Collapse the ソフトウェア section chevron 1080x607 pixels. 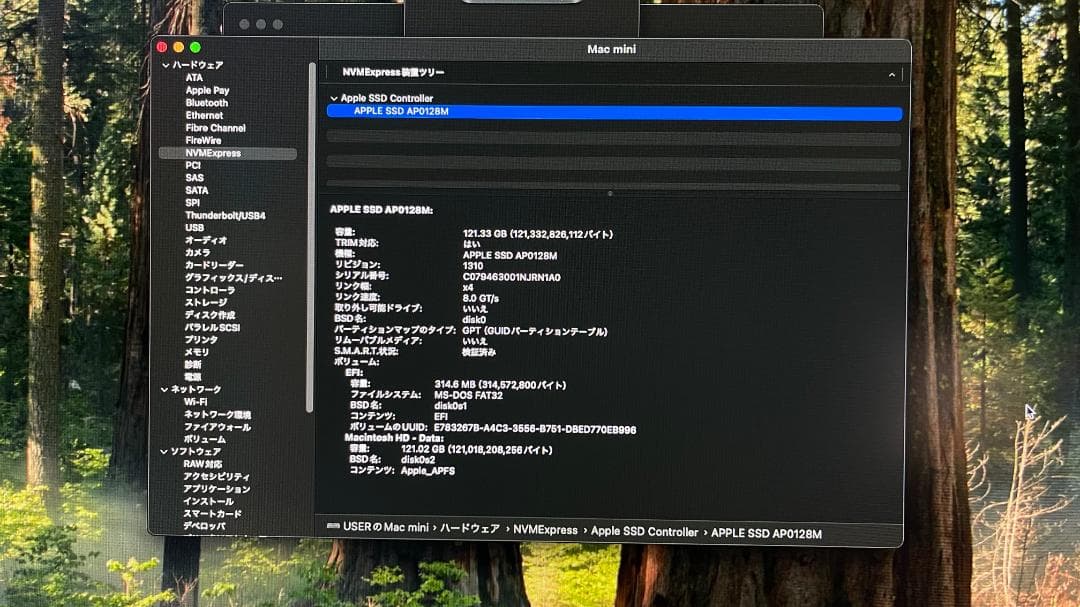coord(164,452)
